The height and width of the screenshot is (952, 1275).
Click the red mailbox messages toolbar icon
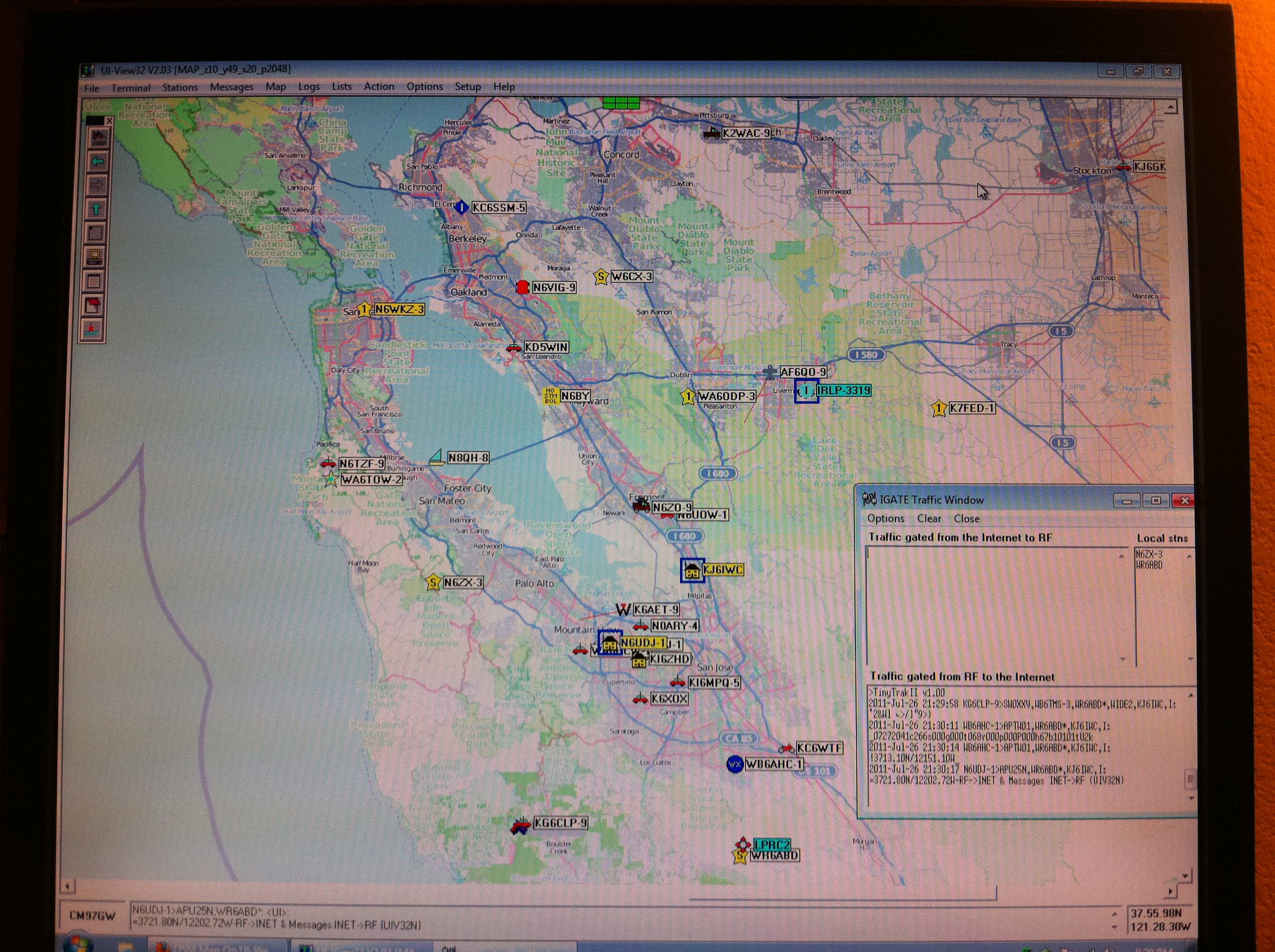[93, 305]
